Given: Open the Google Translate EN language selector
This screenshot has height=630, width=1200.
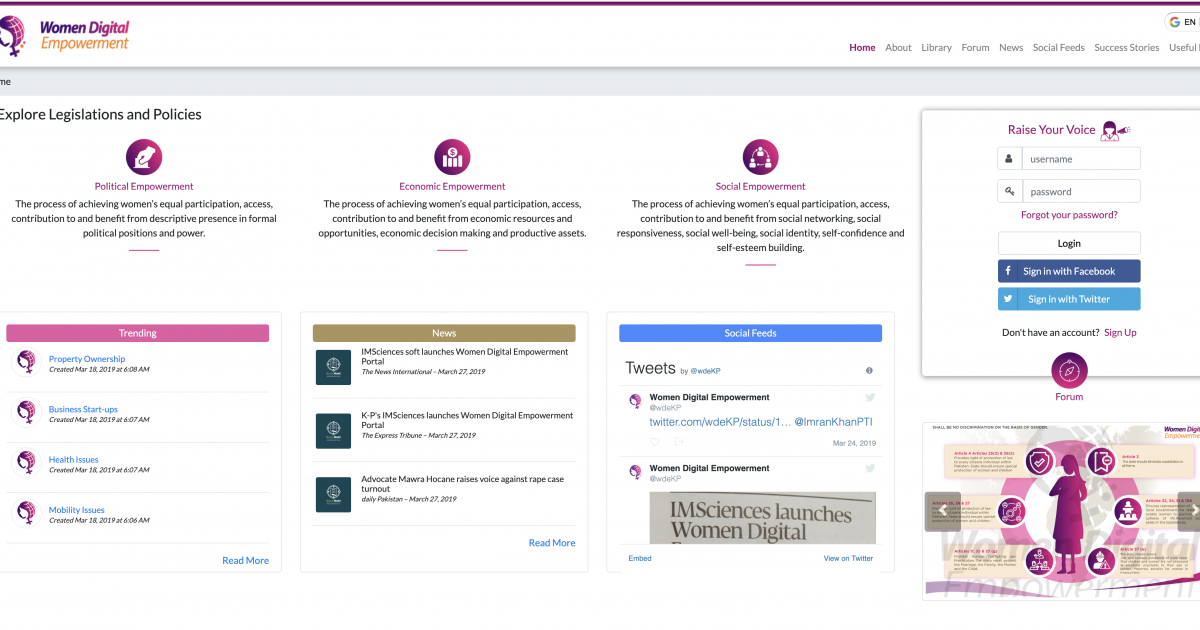Looking at the screenshot, I should click(x=1183, y=22).
